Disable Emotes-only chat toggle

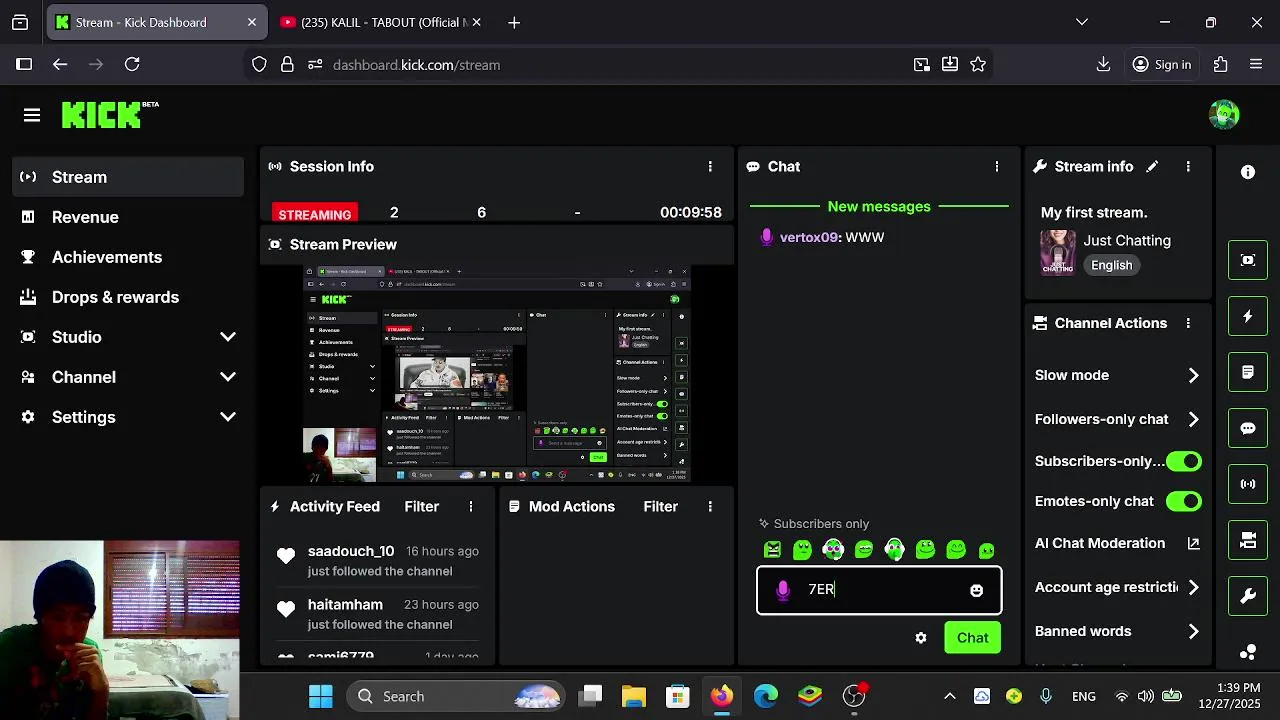click(x=1184, y=501)
